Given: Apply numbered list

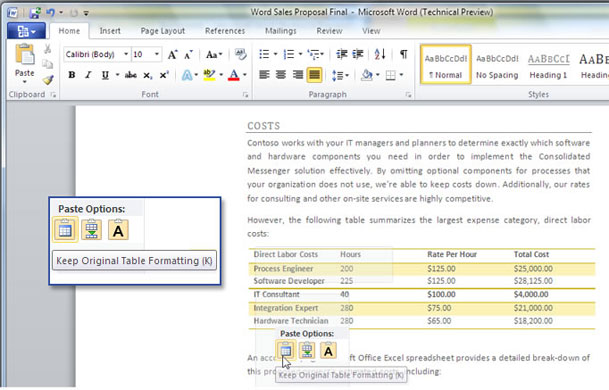Looking at the screenshot, I should tap(289, 54).
